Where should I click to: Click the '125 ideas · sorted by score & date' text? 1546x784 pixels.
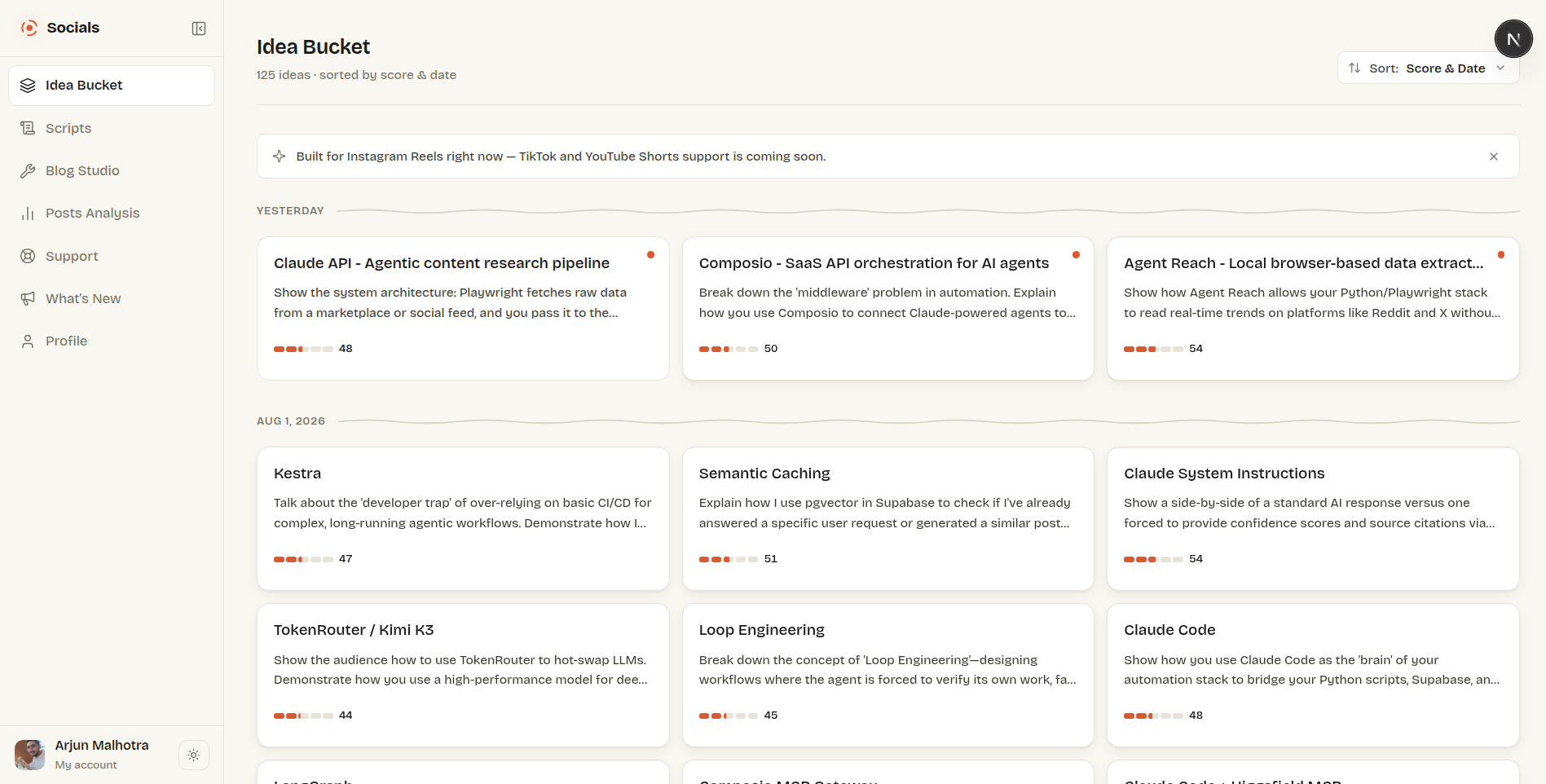356,75
